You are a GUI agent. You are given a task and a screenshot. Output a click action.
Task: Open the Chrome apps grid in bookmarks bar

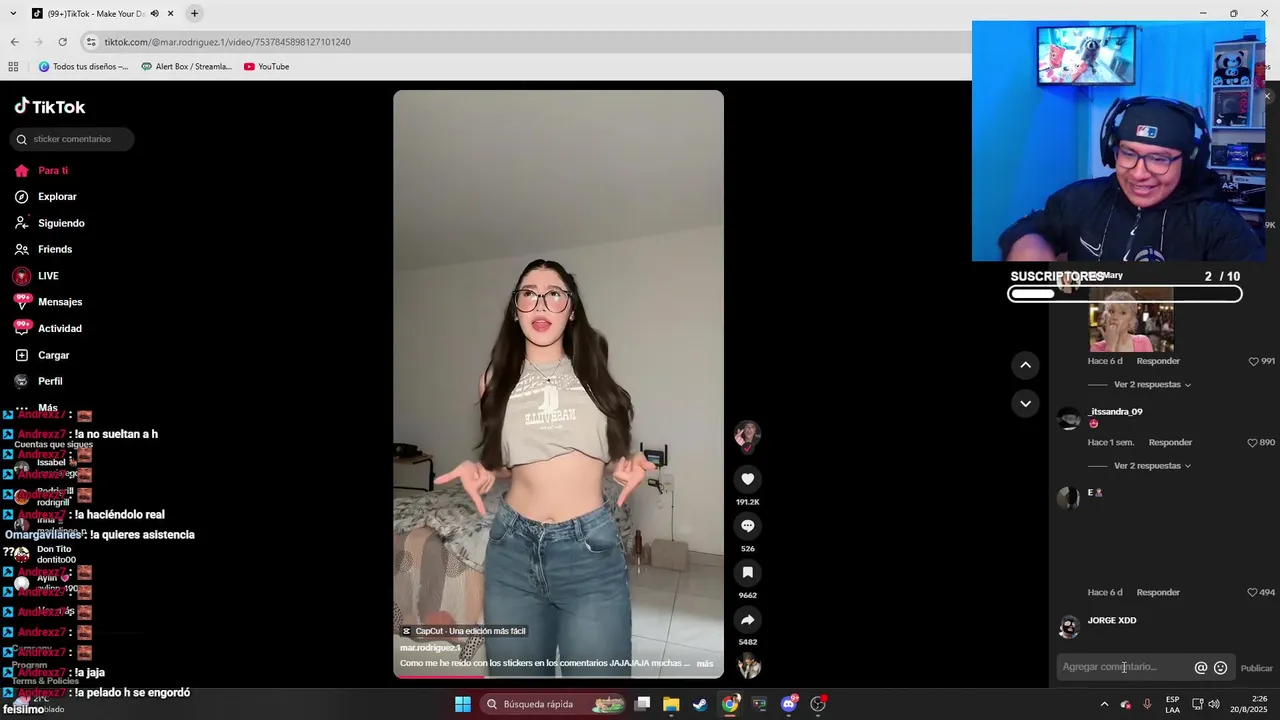(x=13, y=67)
